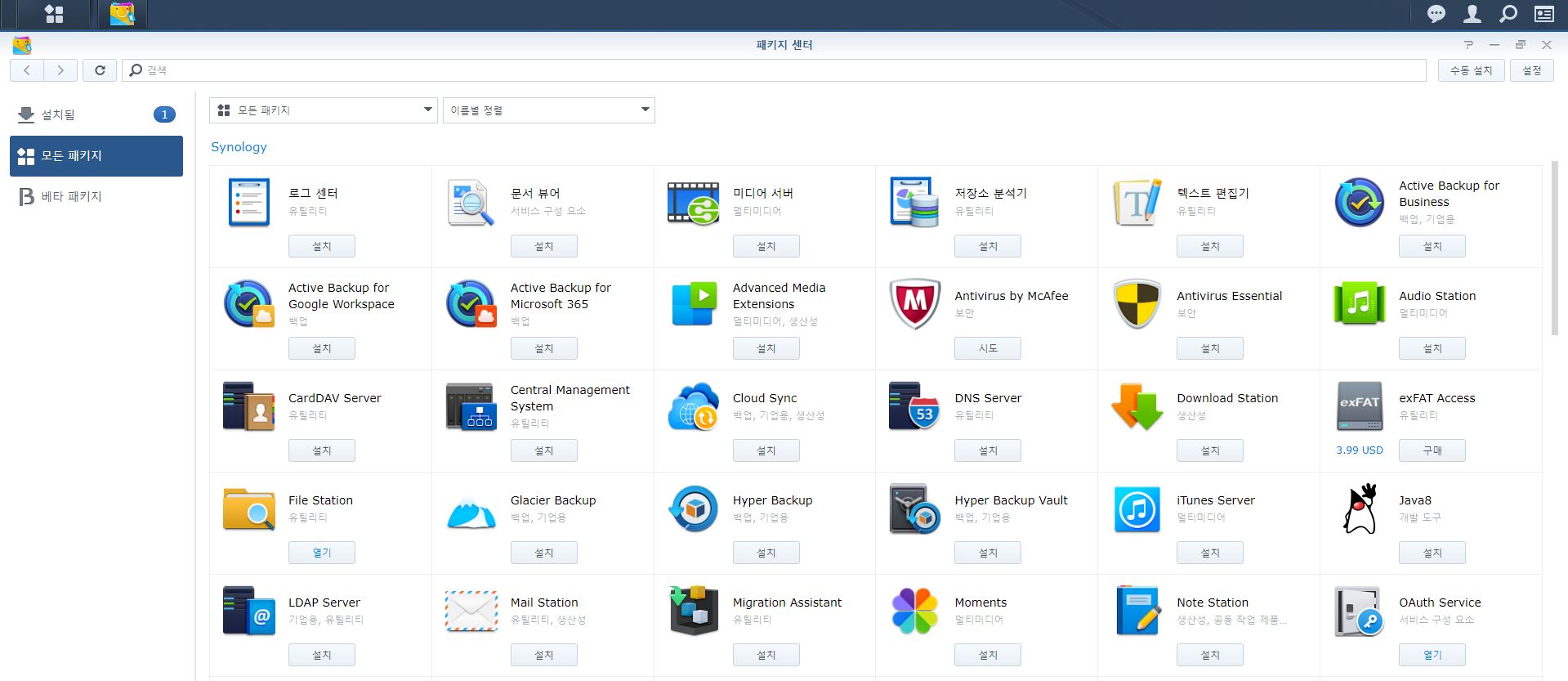Open the DSM main menu icon

54,14
